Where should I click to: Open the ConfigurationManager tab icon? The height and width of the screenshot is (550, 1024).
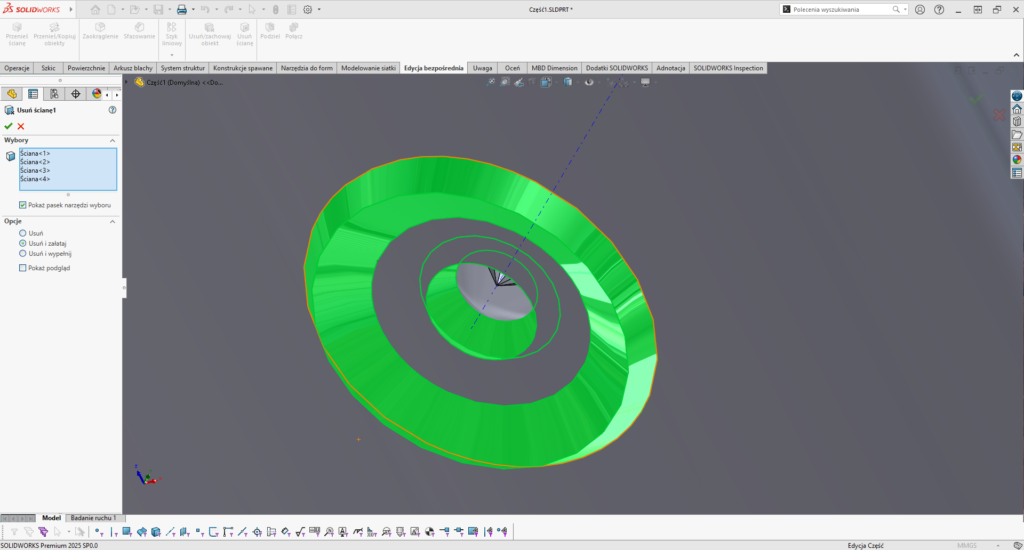pyautogui.click(x=54, y=94)
